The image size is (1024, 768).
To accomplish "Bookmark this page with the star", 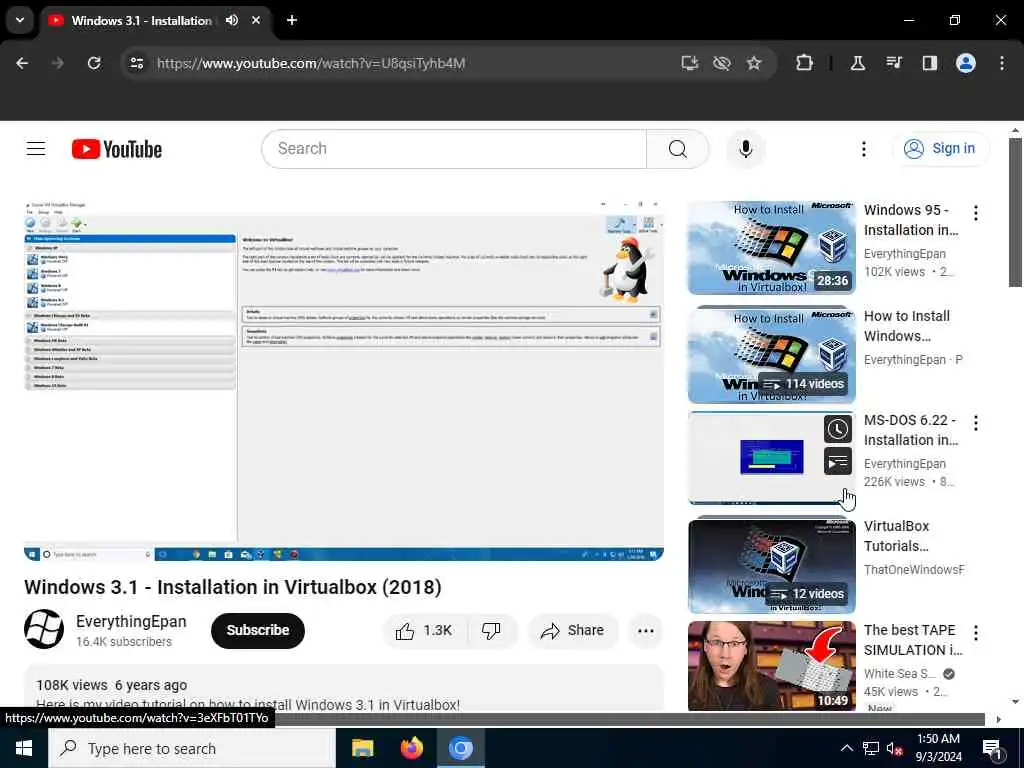I will click(754, 63).
